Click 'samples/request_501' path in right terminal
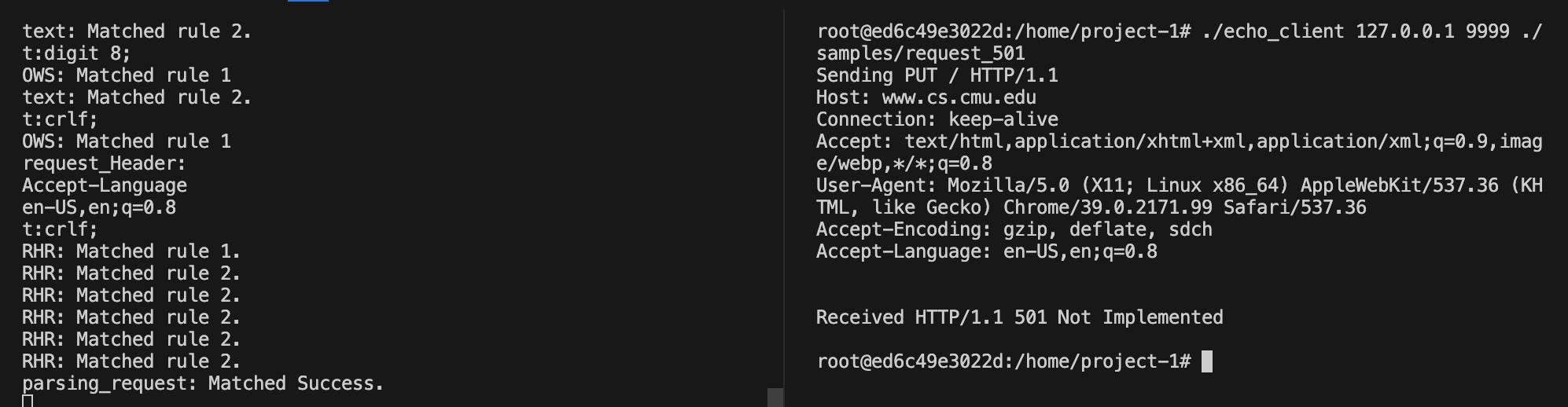 pyautogui.click(x=920, y=53)
